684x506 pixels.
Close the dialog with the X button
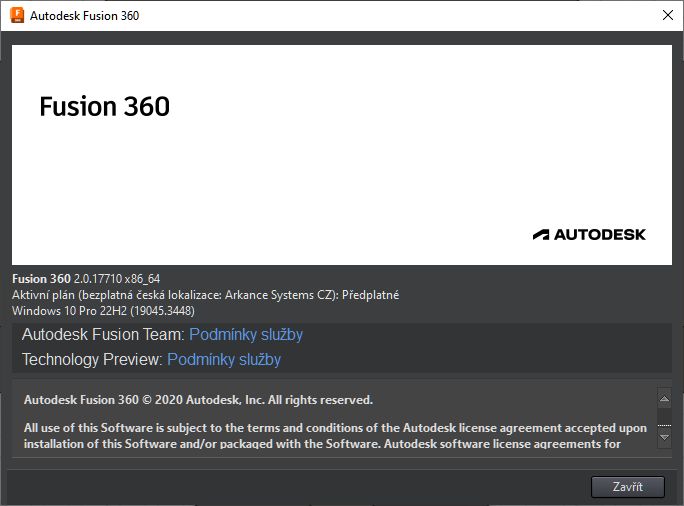667,15
